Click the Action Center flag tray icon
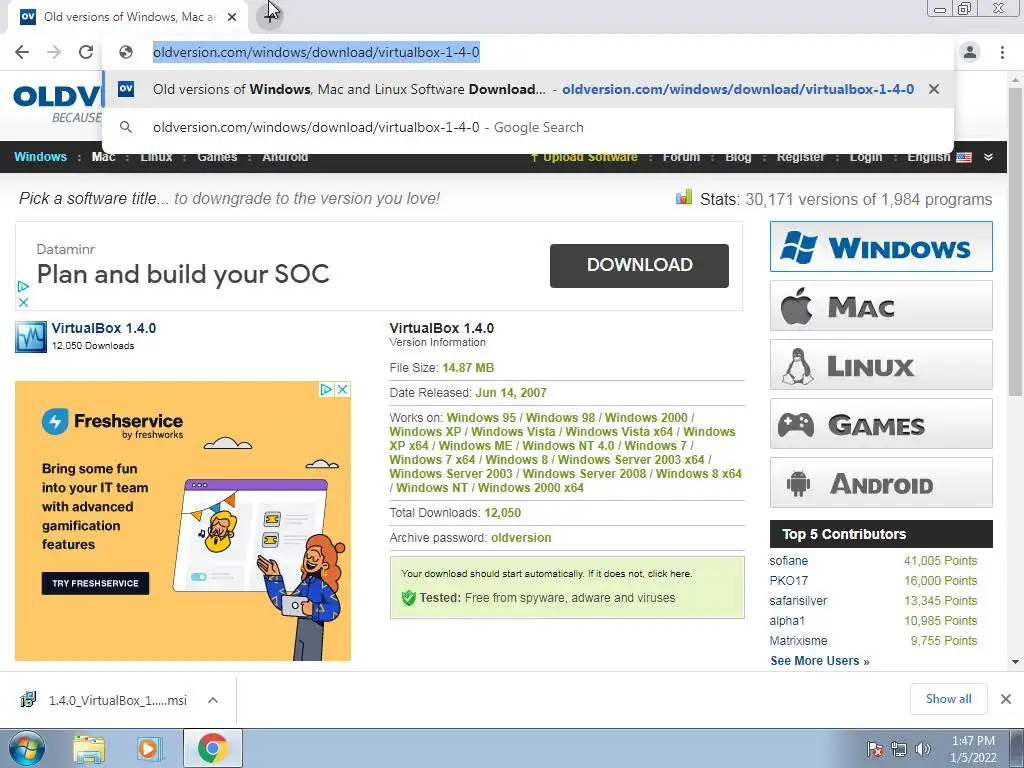The image size is (1024, 768). (874, 749)
